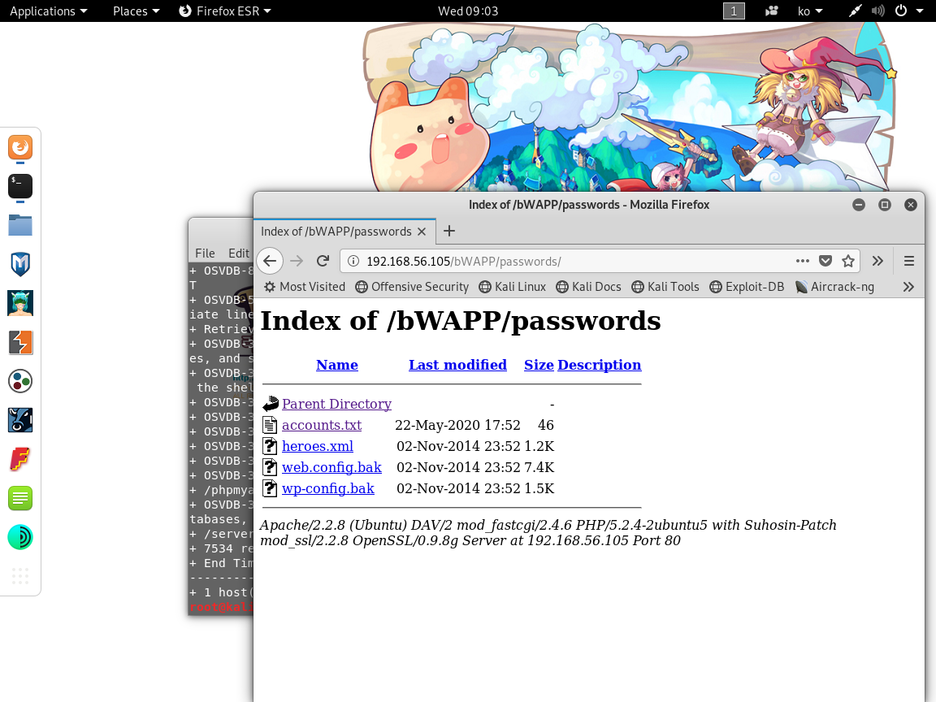Click the accounts.txt text file icon

pos(270,425)
